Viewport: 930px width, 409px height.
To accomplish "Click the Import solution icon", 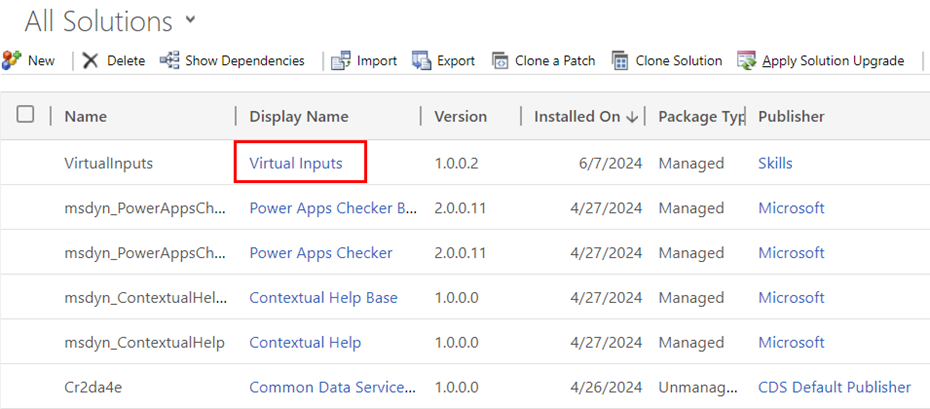I will (341, 61).
